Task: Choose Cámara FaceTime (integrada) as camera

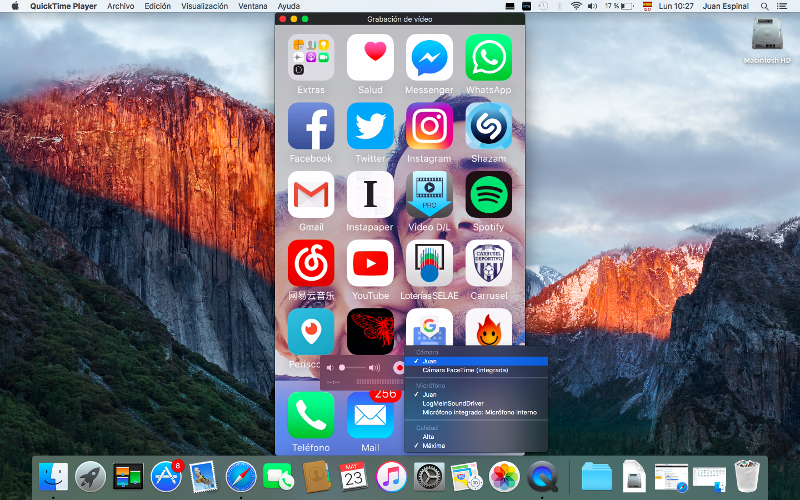Action: (476, 370)
